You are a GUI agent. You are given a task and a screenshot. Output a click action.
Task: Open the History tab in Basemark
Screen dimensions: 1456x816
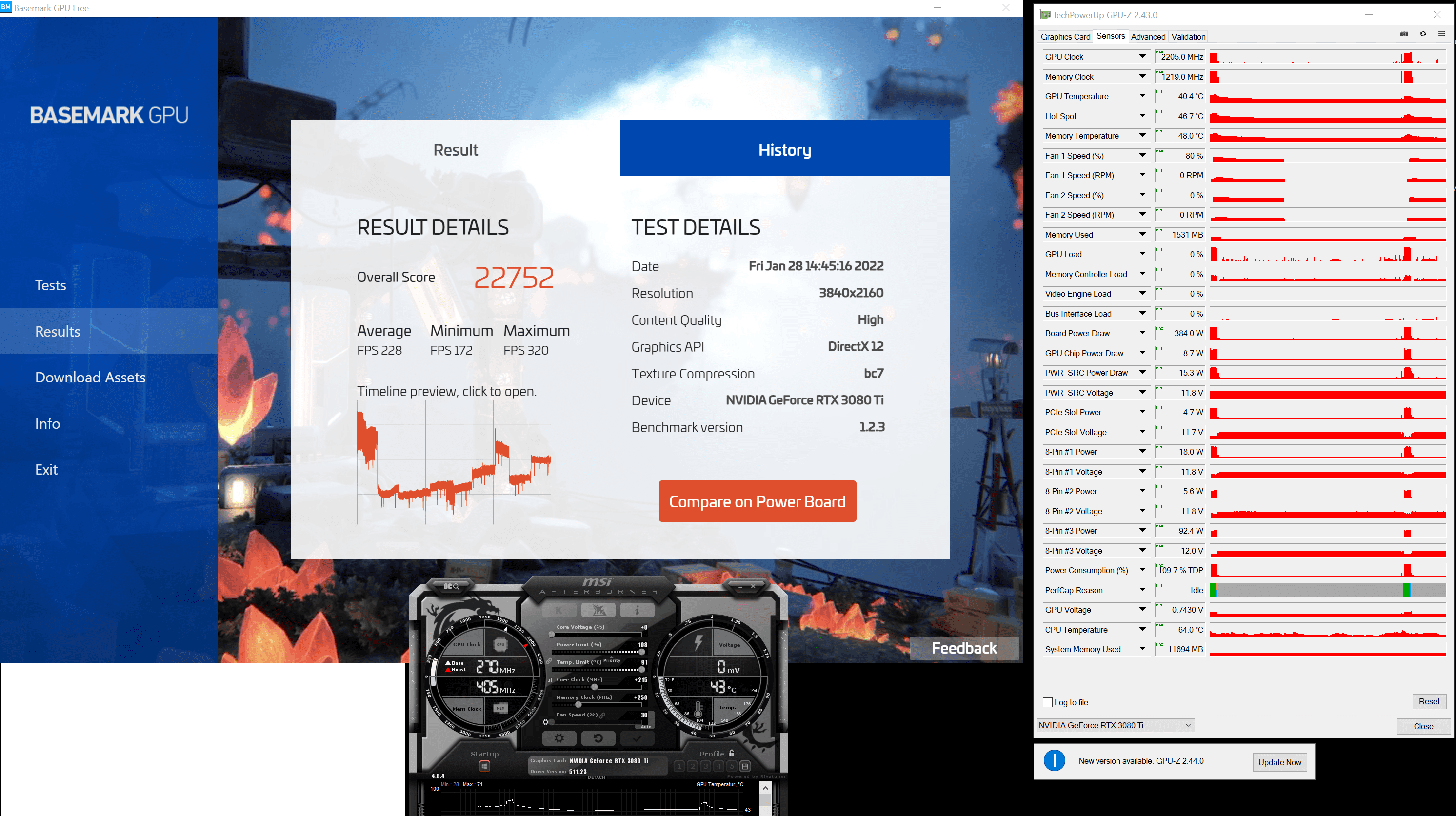pyautogui.click(x=784, y=149)
